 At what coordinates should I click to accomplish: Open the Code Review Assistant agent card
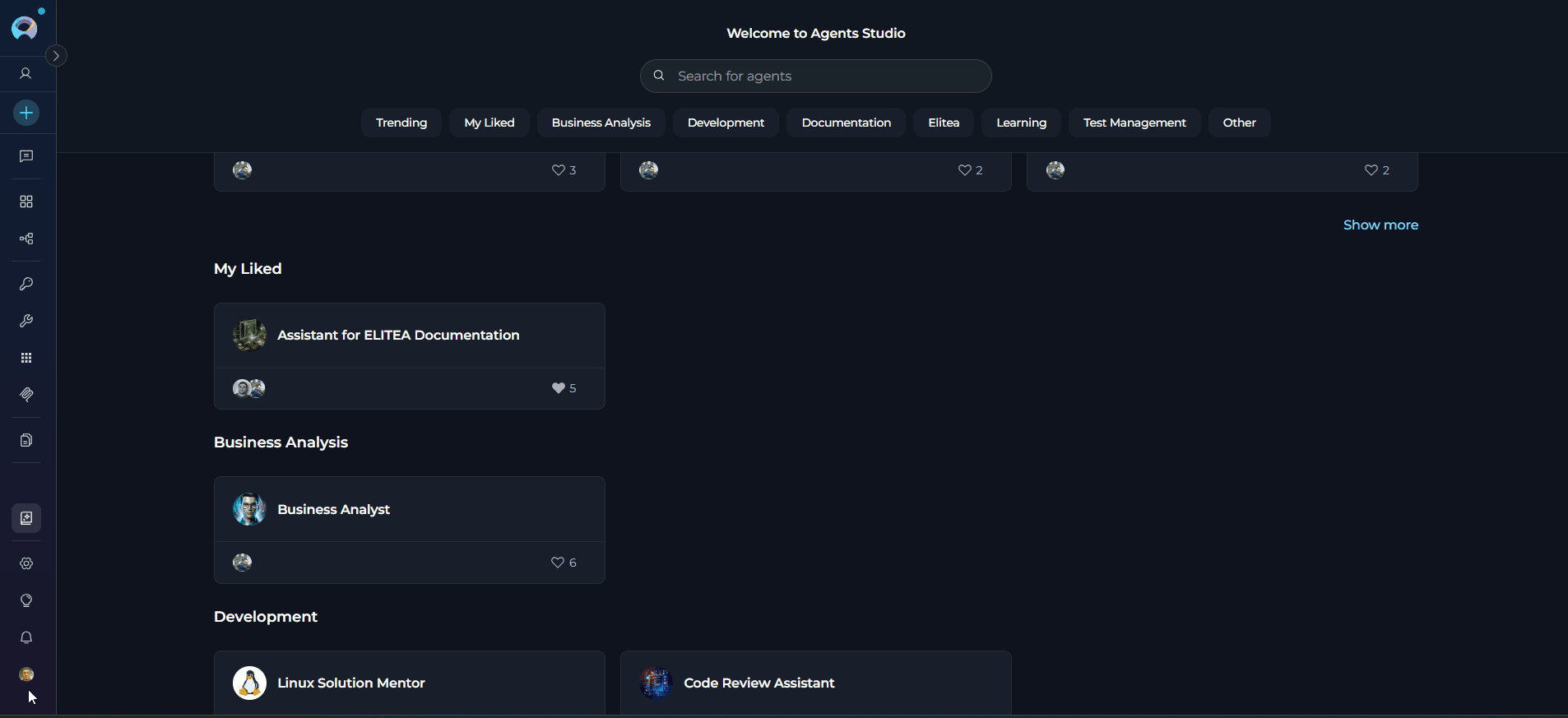pos(758,683)
